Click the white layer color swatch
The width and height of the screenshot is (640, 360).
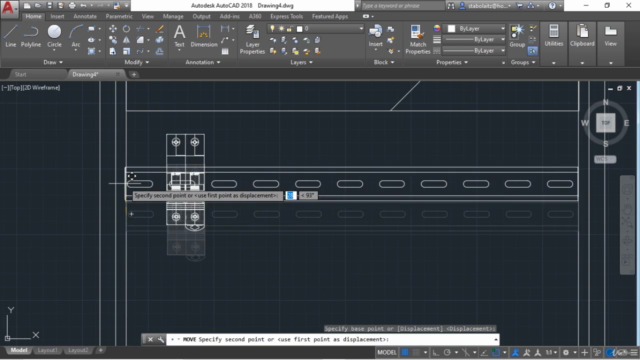pyautogui.click(x=299, y=29)
